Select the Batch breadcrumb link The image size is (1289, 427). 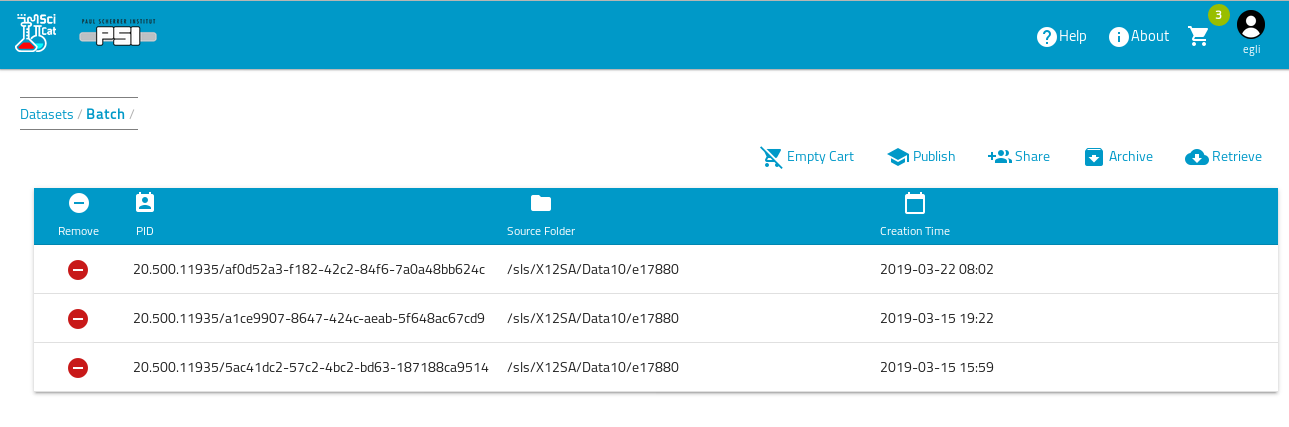[x=105, y=114]
